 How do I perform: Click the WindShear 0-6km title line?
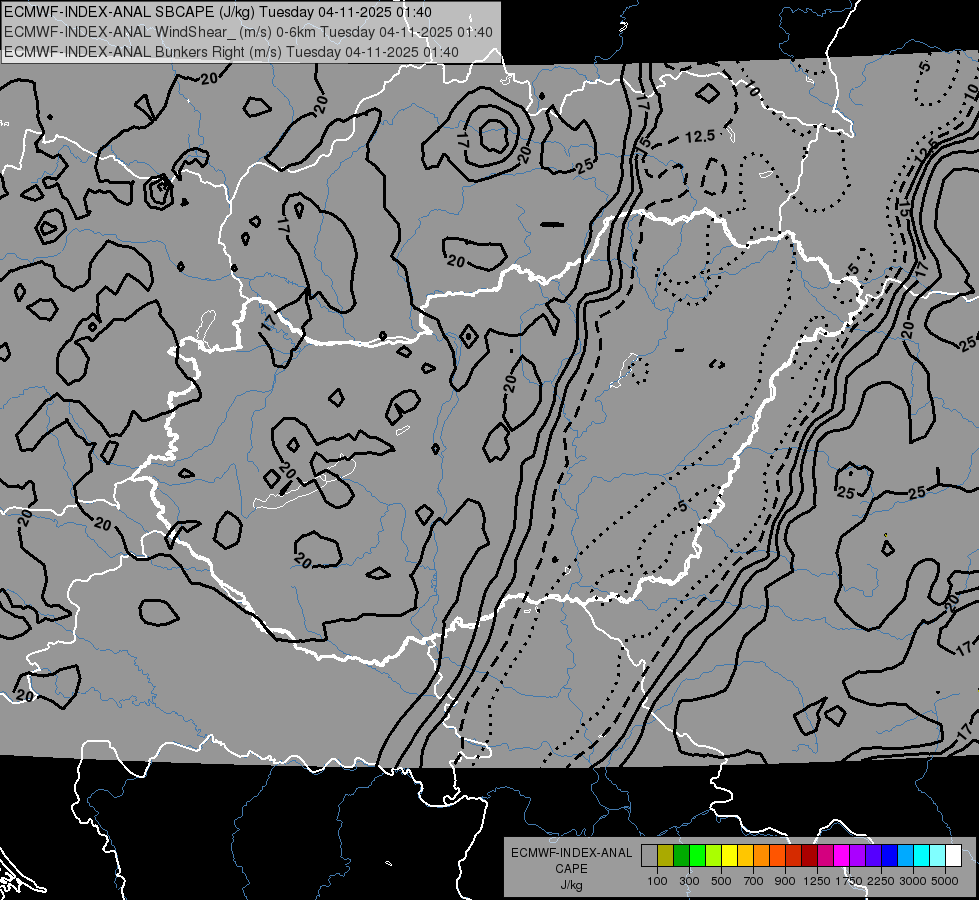pos(248,32)
